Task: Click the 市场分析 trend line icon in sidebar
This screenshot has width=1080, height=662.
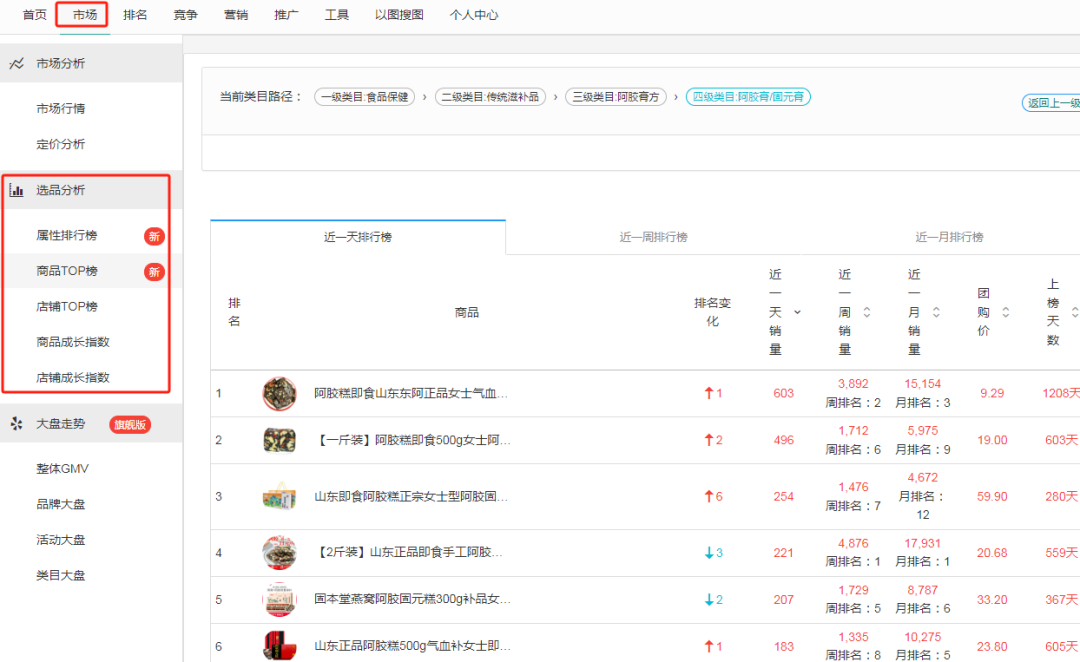Action: [x=17, y=61]
